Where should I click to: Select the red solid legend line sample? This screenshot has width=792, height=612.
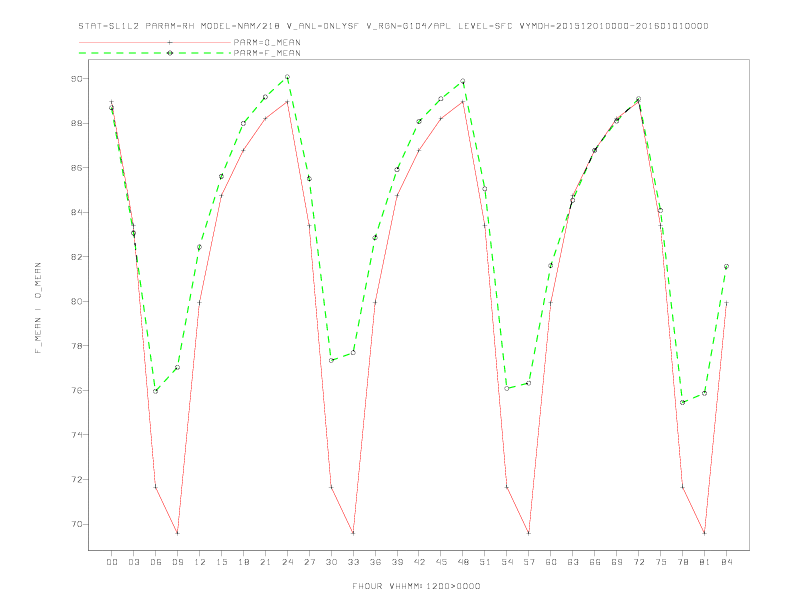(x=155, y=42)
